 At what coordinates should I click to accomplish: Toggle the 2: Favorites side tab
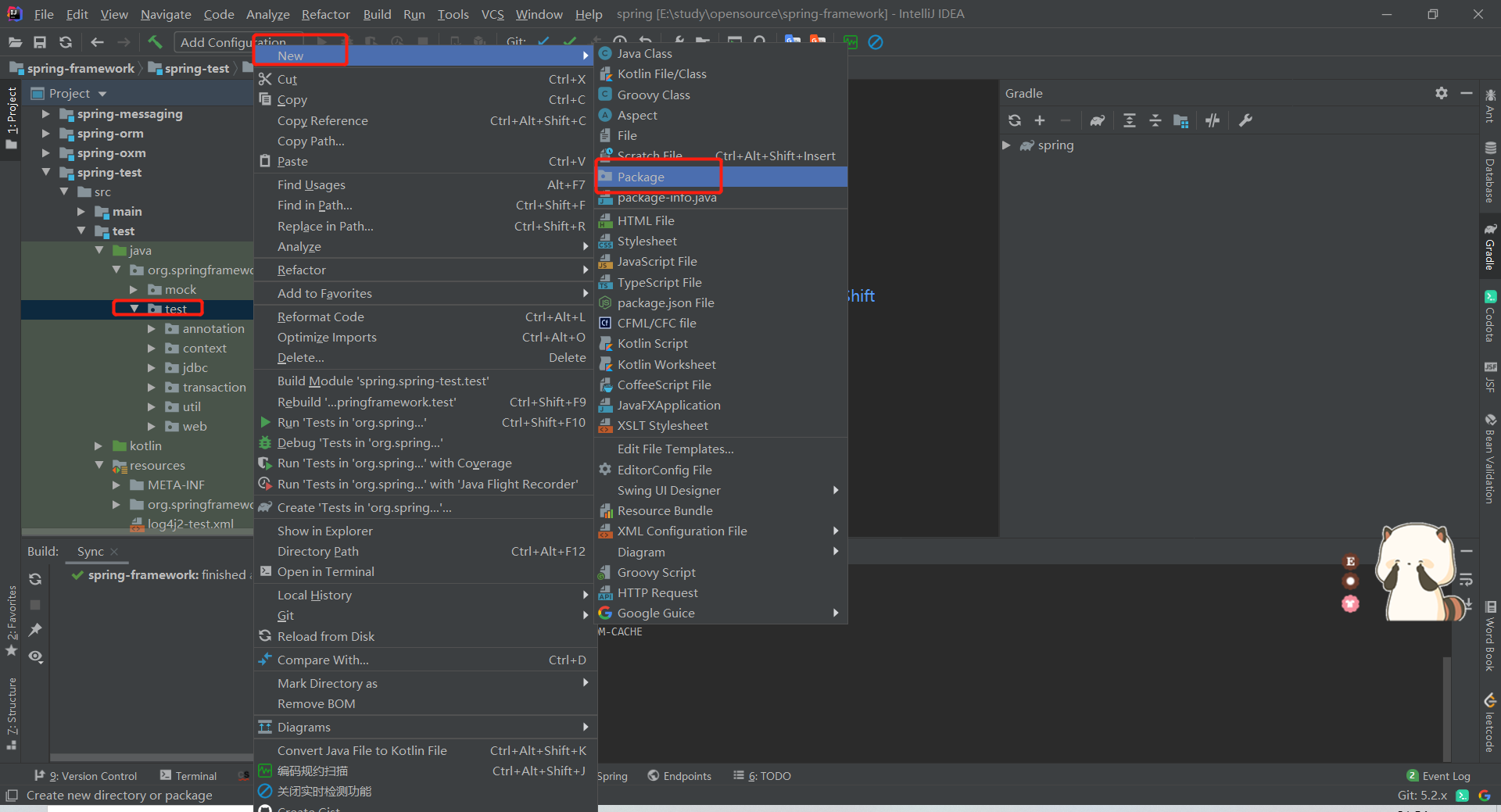click(11, 621)
